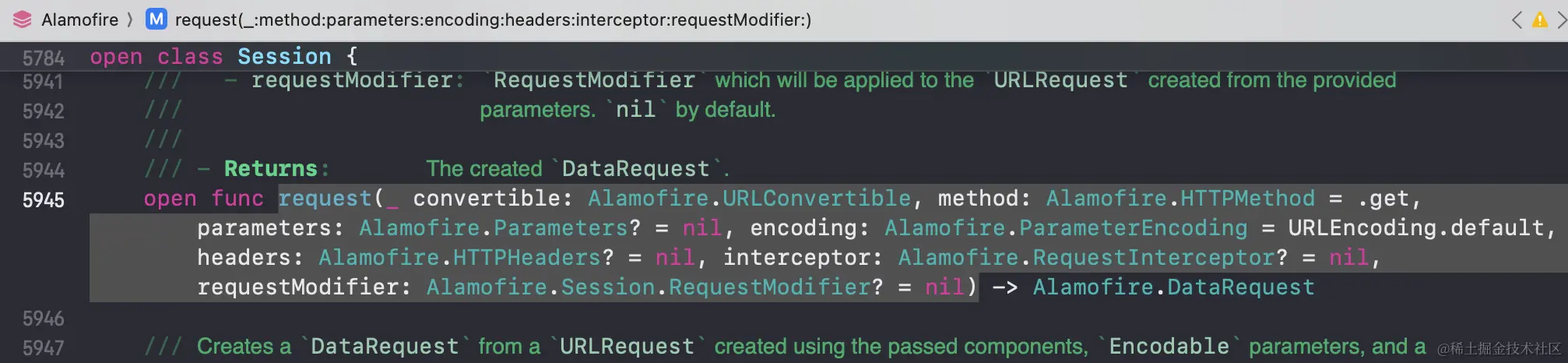Click the HTTPMethod type name
Screen dimensions: 1568x363
[x=1247, y=199]
